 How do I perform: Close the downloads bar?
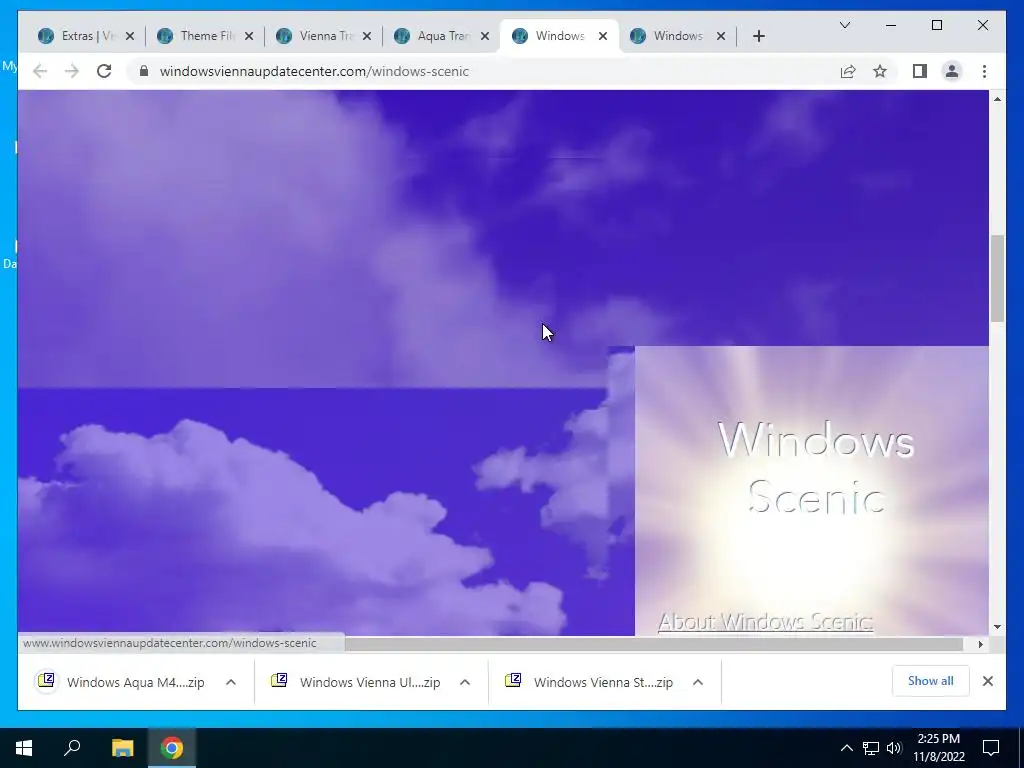click(987, 681)
